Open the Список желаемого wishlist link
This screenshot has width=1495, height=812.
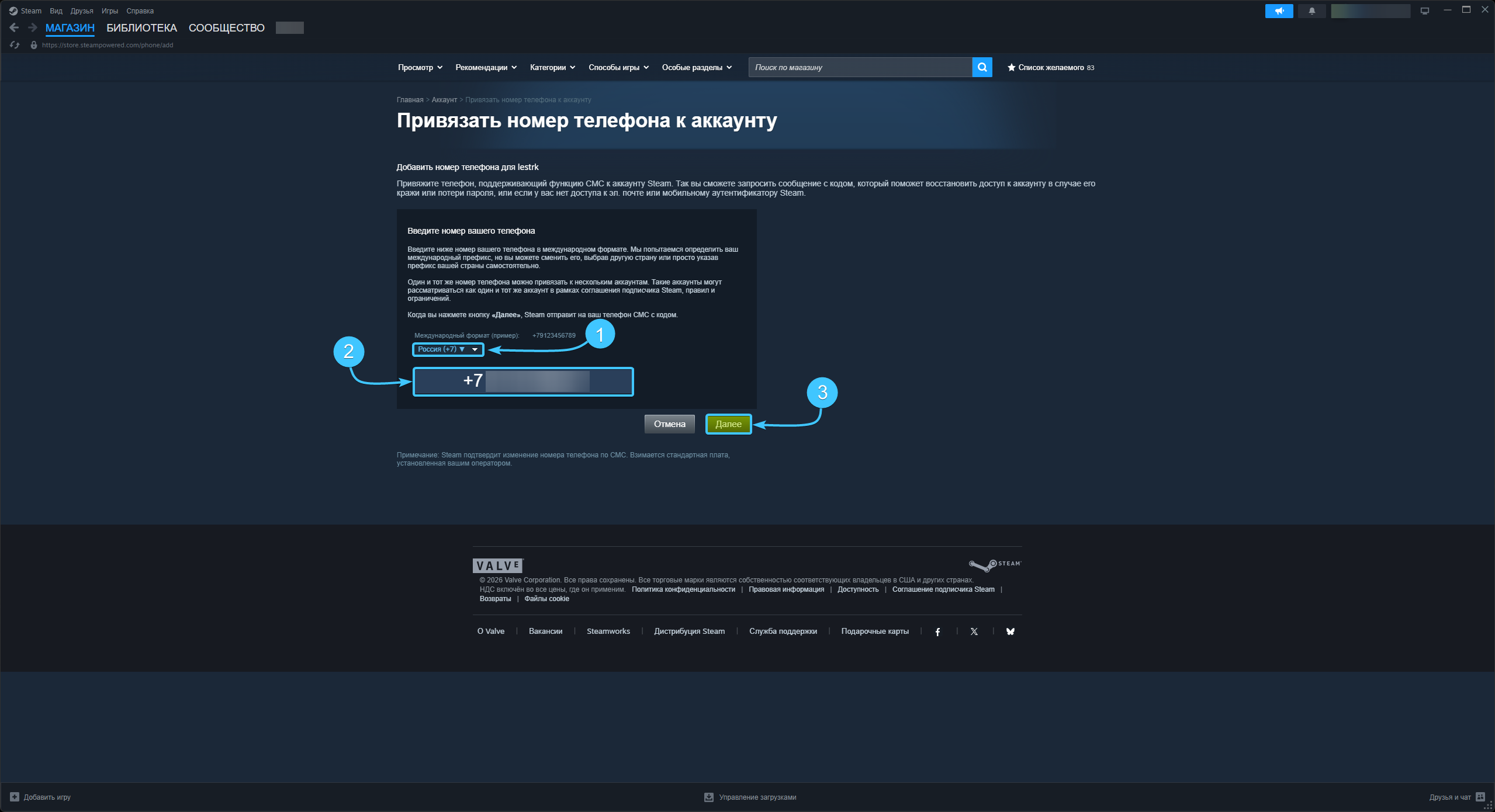pyautogui.click(x=1050, y=68)
